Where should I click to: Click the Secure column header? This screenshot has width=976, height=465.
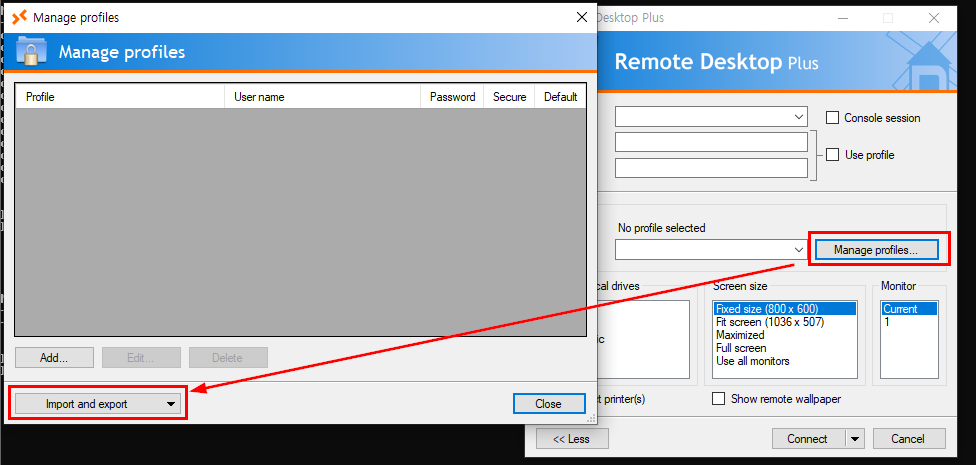(509, 97)
